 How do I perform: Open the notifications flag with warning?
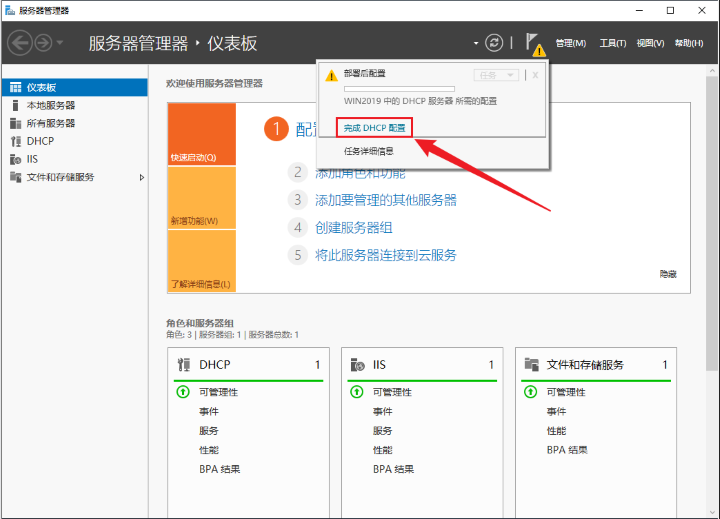point(535,45)
